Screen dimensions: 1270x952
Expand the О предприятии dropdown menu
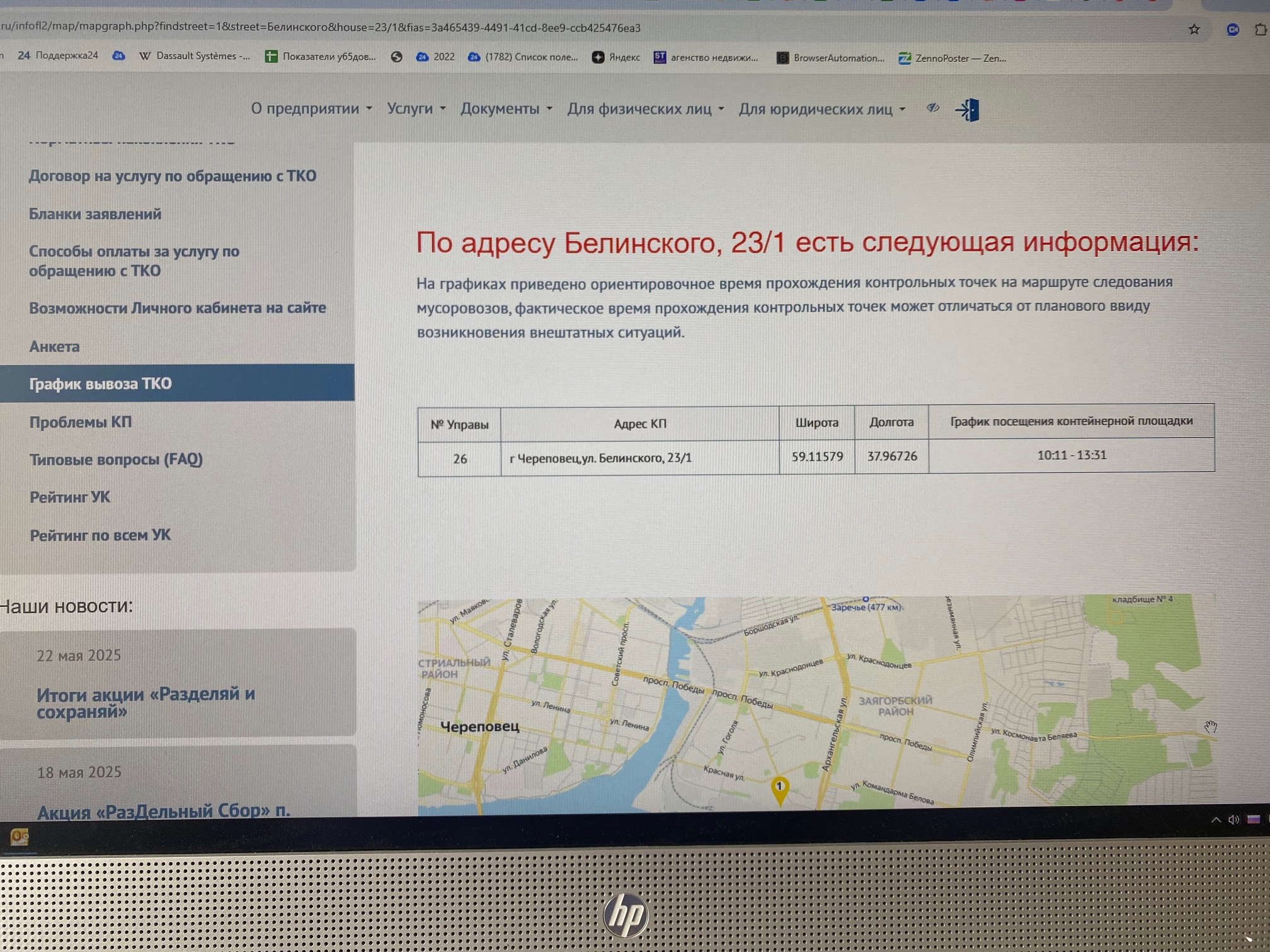[311, 108]
